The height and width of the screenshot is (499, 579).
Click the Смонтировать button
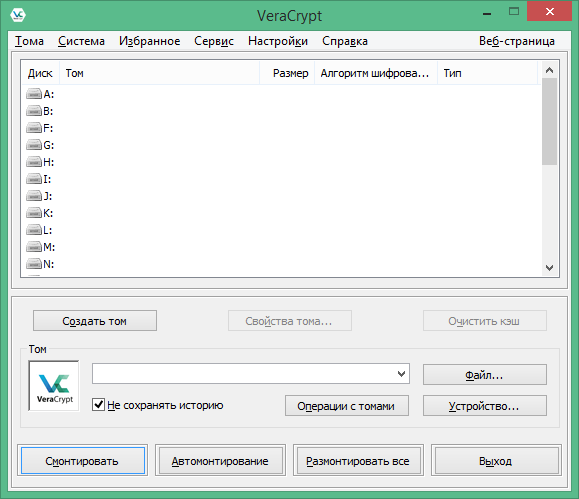click(x=82, y=460)
